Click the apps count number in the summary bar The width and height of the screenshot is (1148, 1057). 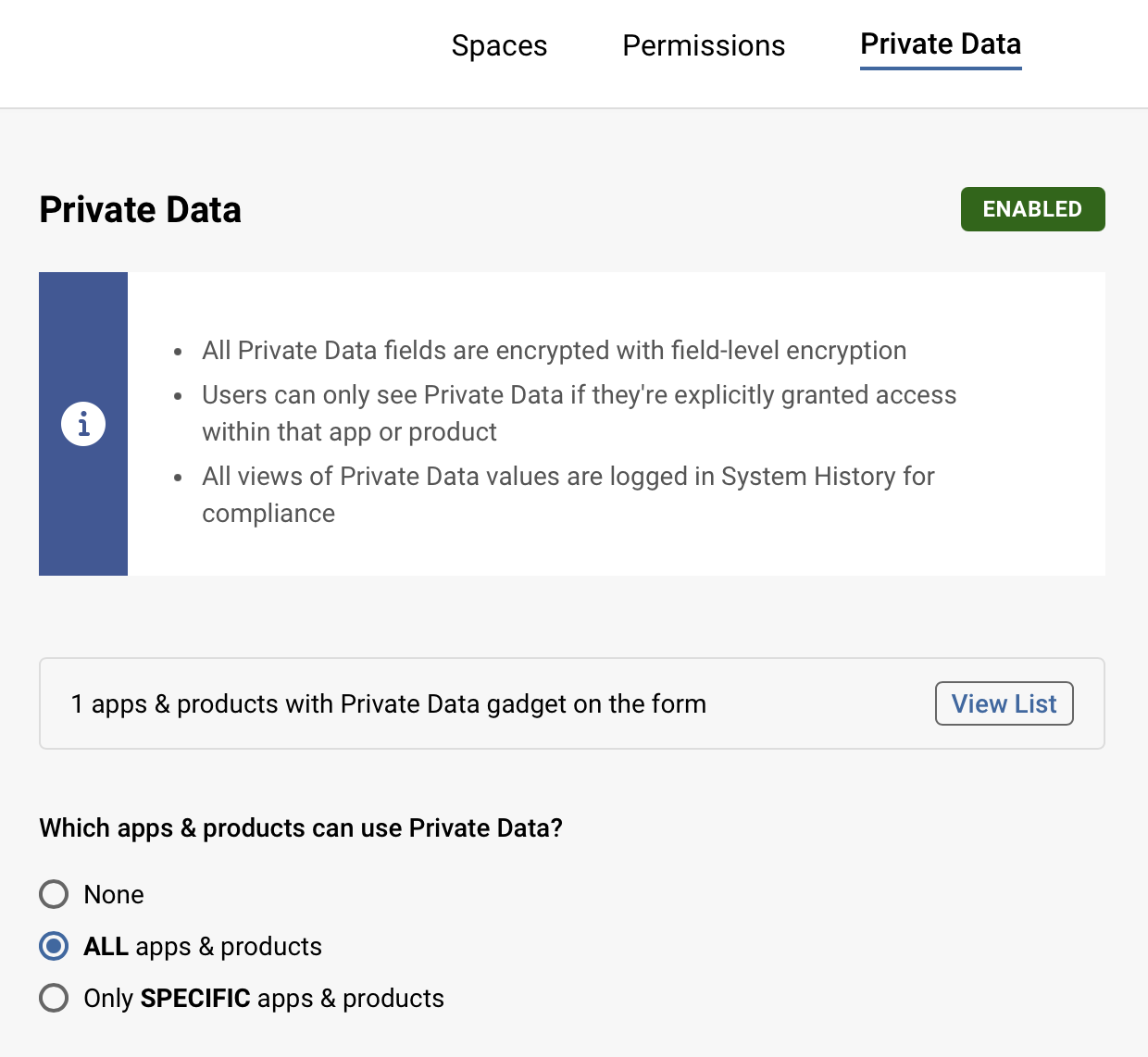(x=76, y=703)
